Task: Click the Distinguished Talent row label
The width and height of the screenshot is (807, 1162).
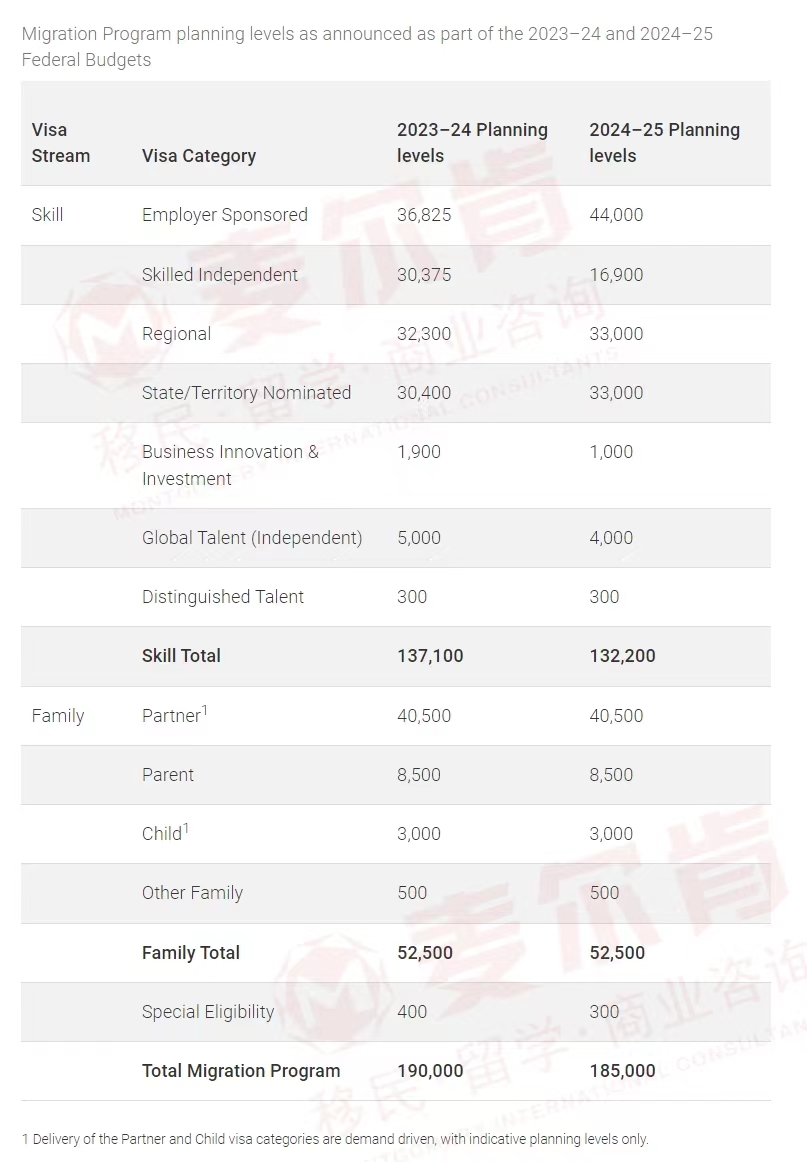Action: (x=222, y=597)
